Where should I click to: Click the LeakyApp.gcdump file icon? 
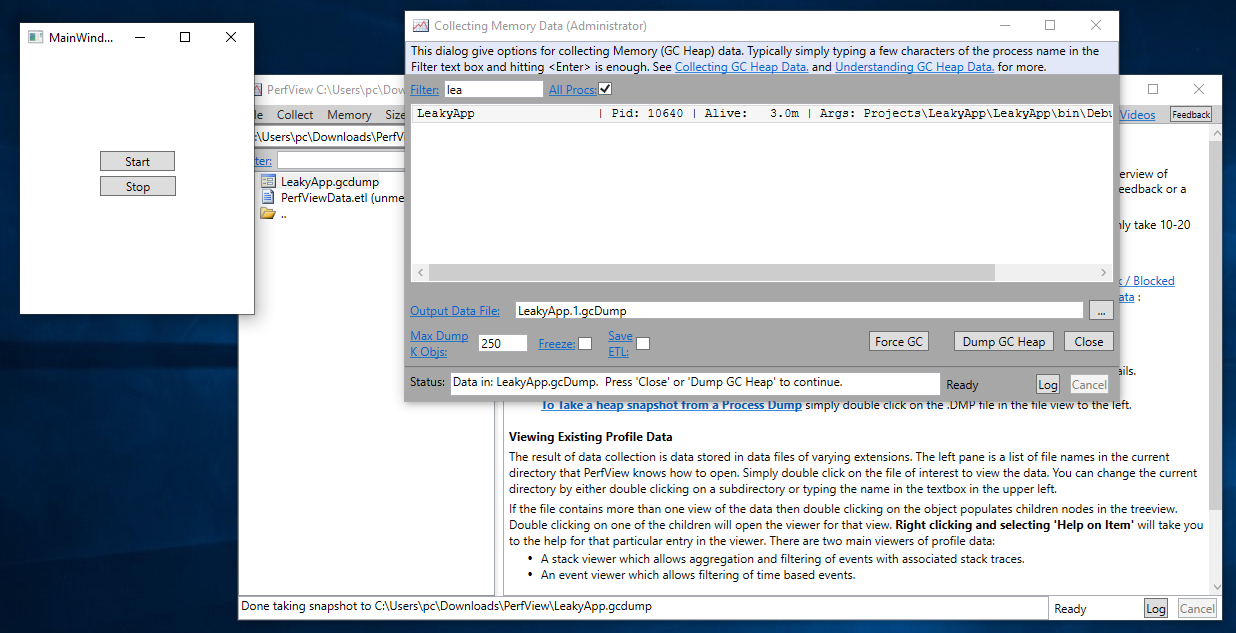click(x=268, y=182)
